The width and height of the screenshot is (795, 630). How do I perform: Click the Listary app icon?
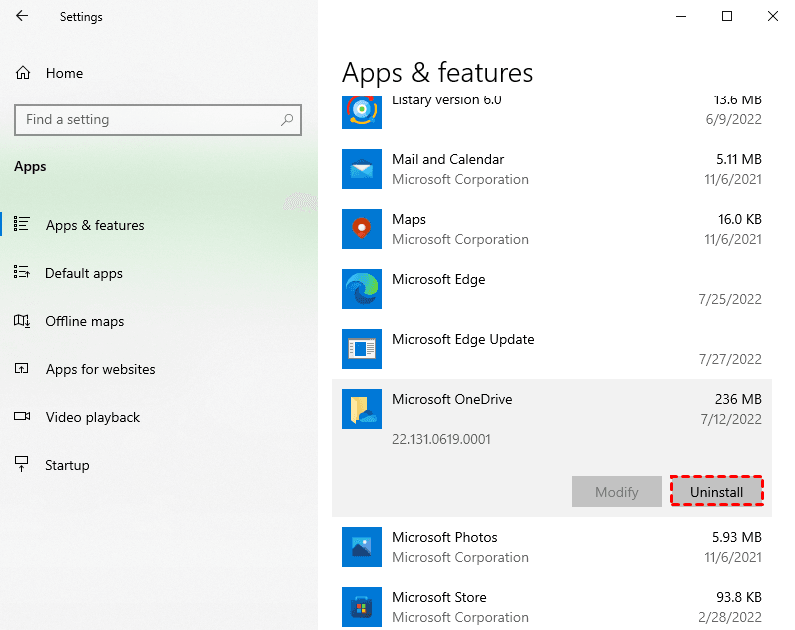pos(361,109)
